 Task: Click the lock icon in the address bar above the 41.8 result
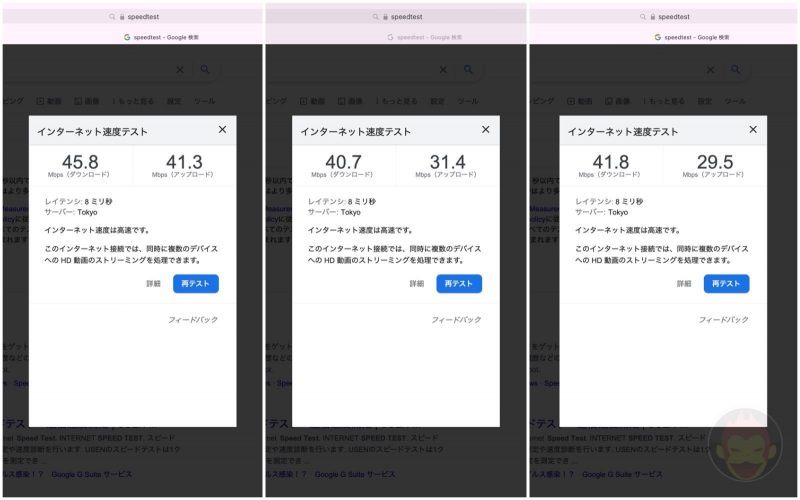653,17
